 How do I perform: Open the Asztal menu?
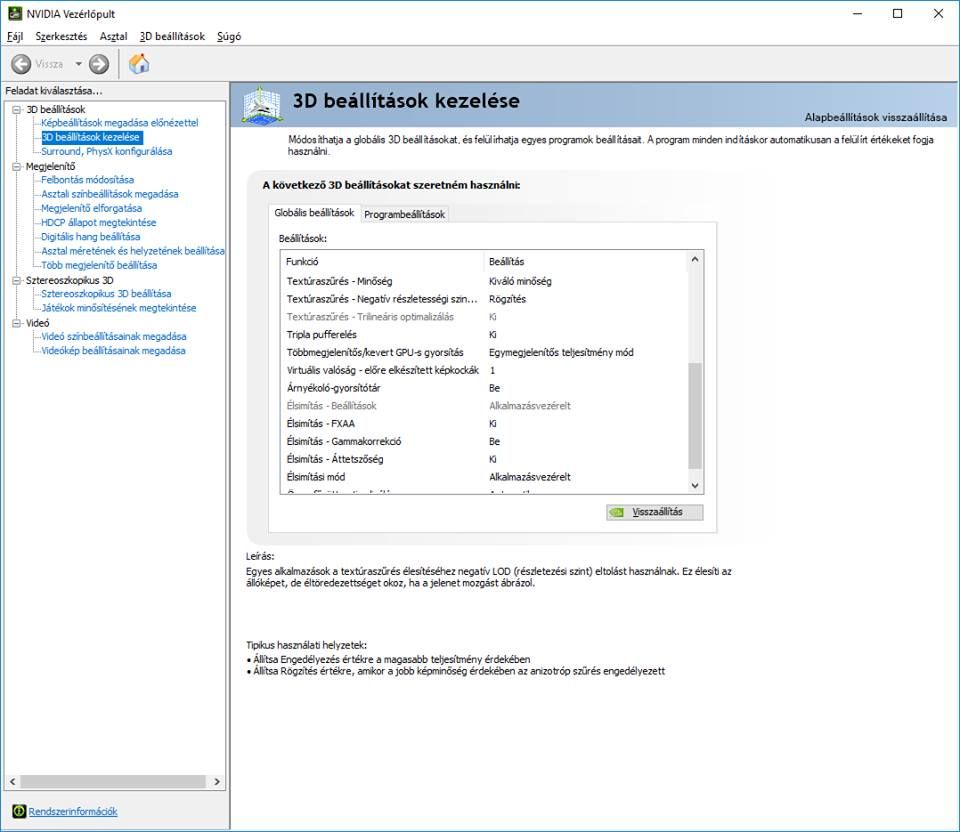[x=113, y=36]
